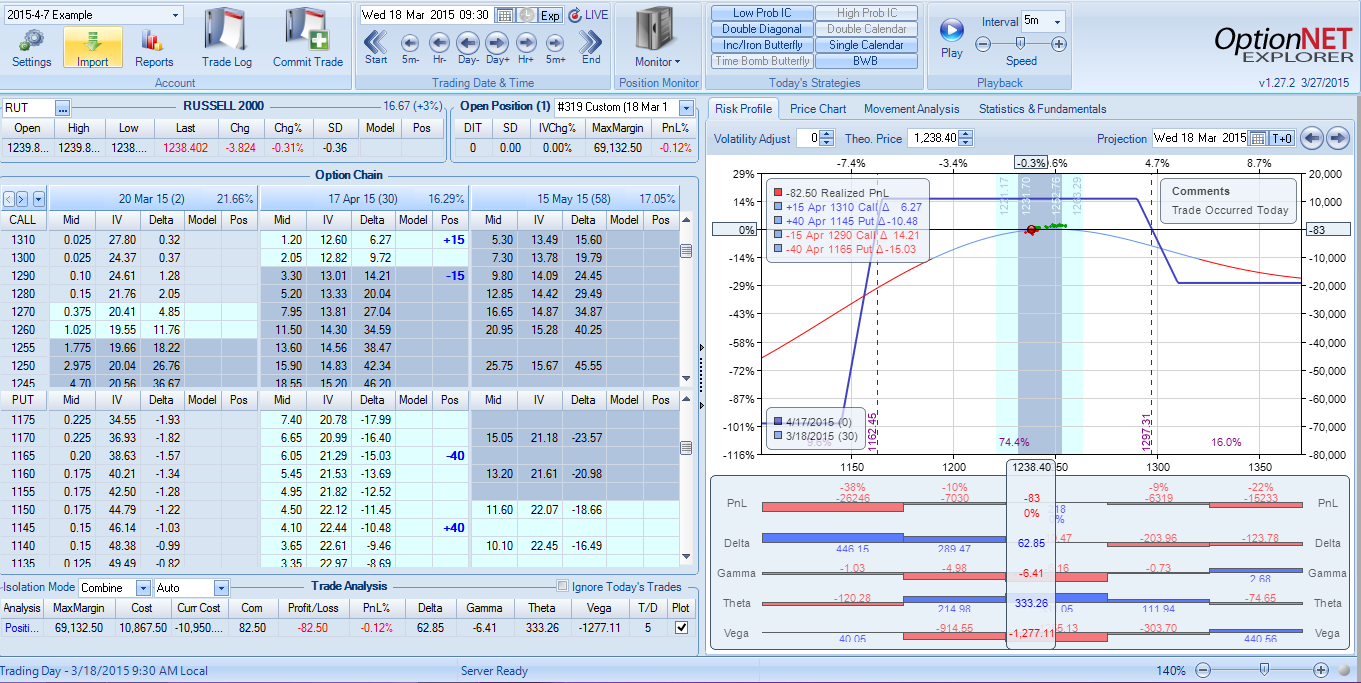Skip to End of trading time
The width and height of the screenshot is (1361, 683).
591,45
